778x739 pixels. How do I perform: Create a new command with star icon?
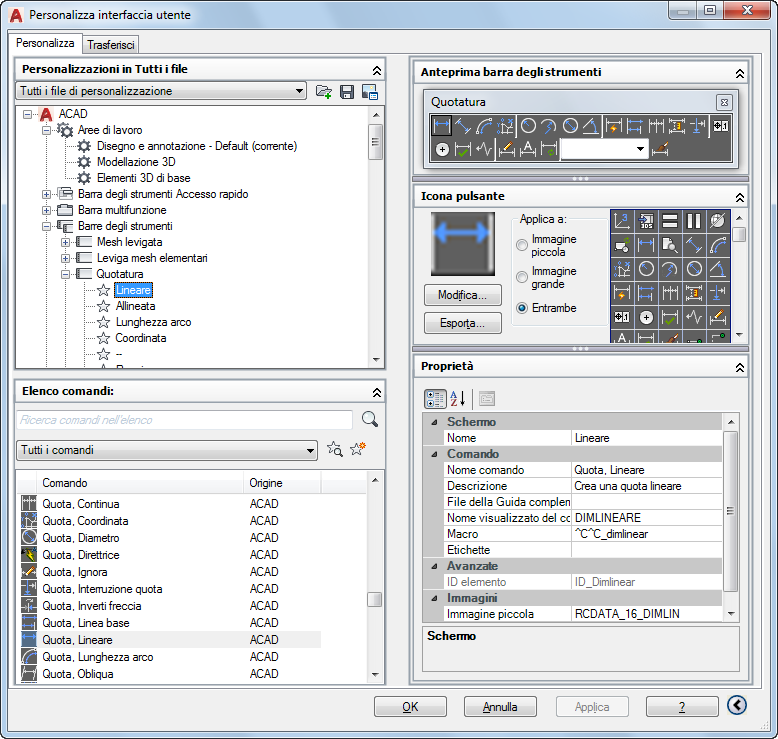click(358, 449)
